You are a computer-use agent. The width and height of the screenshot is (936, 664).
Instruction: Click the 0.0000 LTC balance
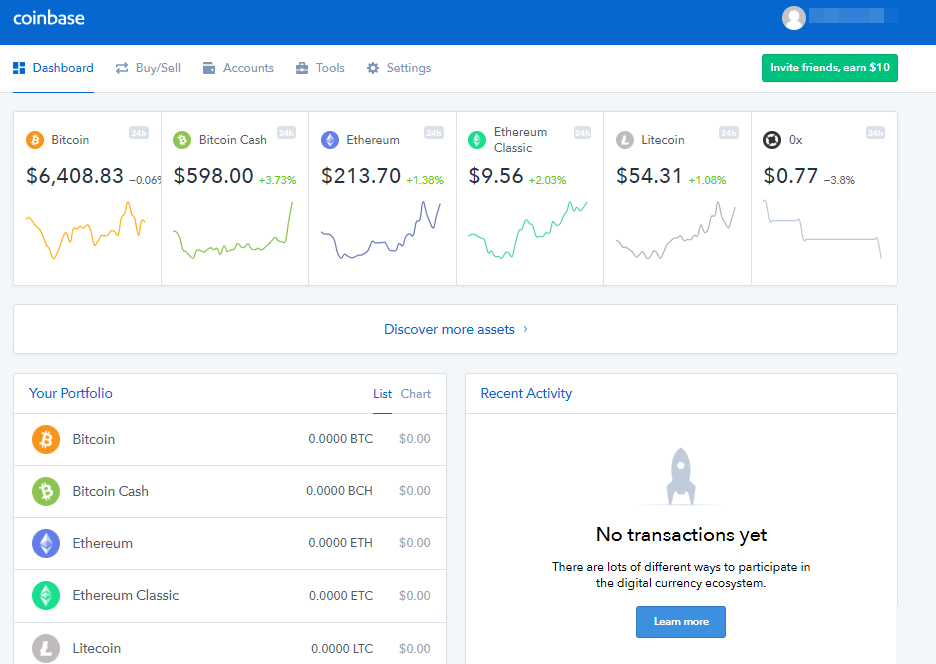(x=342, y=649)
